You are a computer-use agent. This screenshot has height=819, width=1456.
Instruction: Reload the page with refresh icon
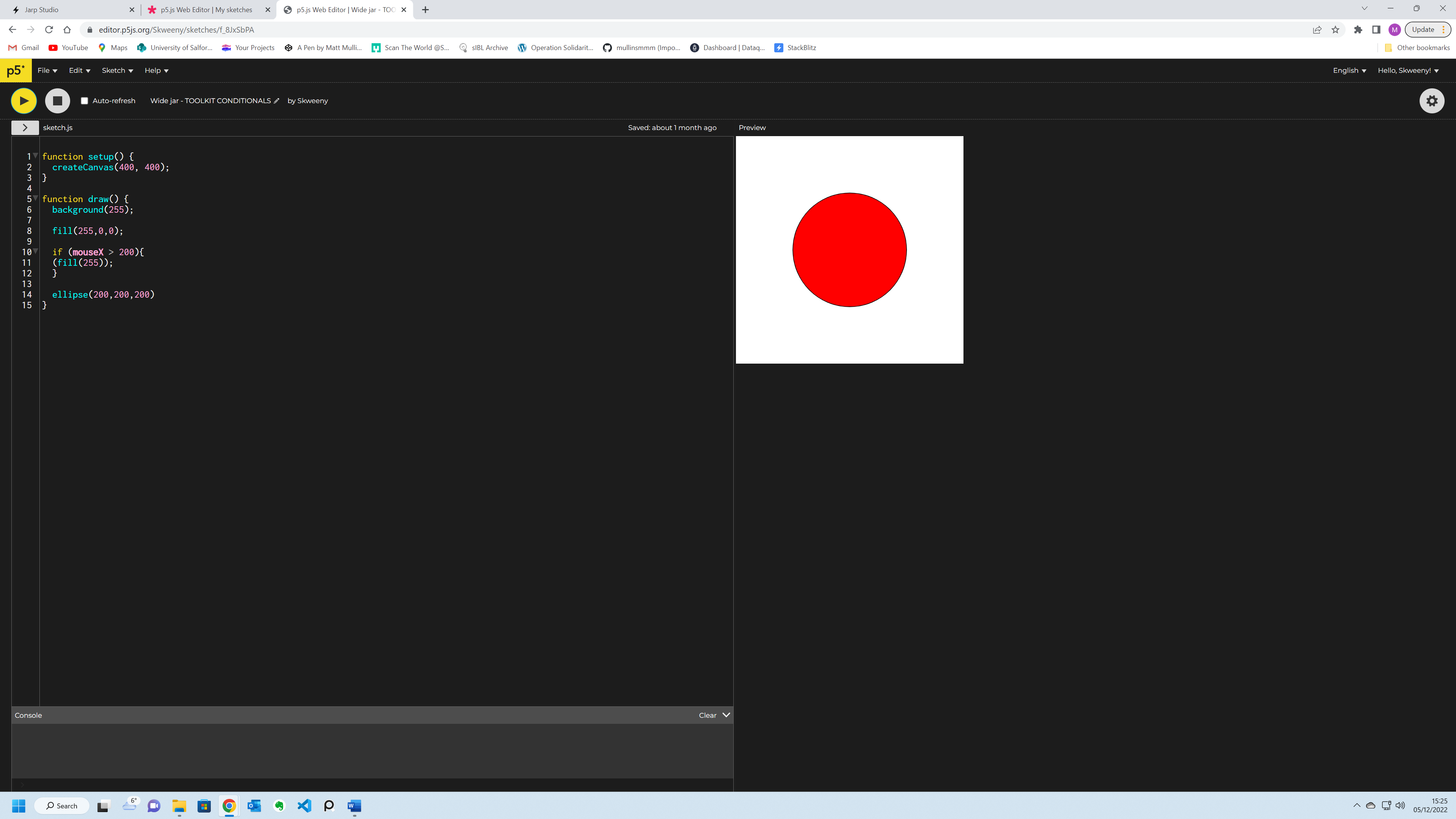(49, 30)
